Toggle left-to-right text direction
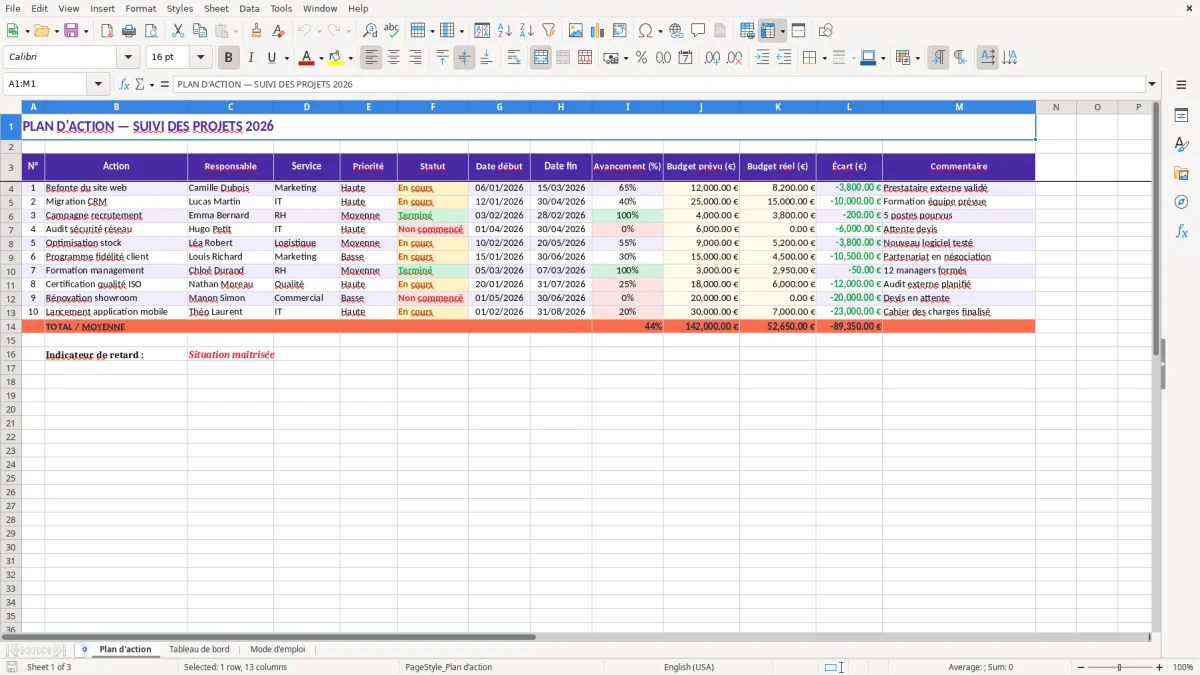Viewport: 1200px width, 675px height. pos(938,58)
